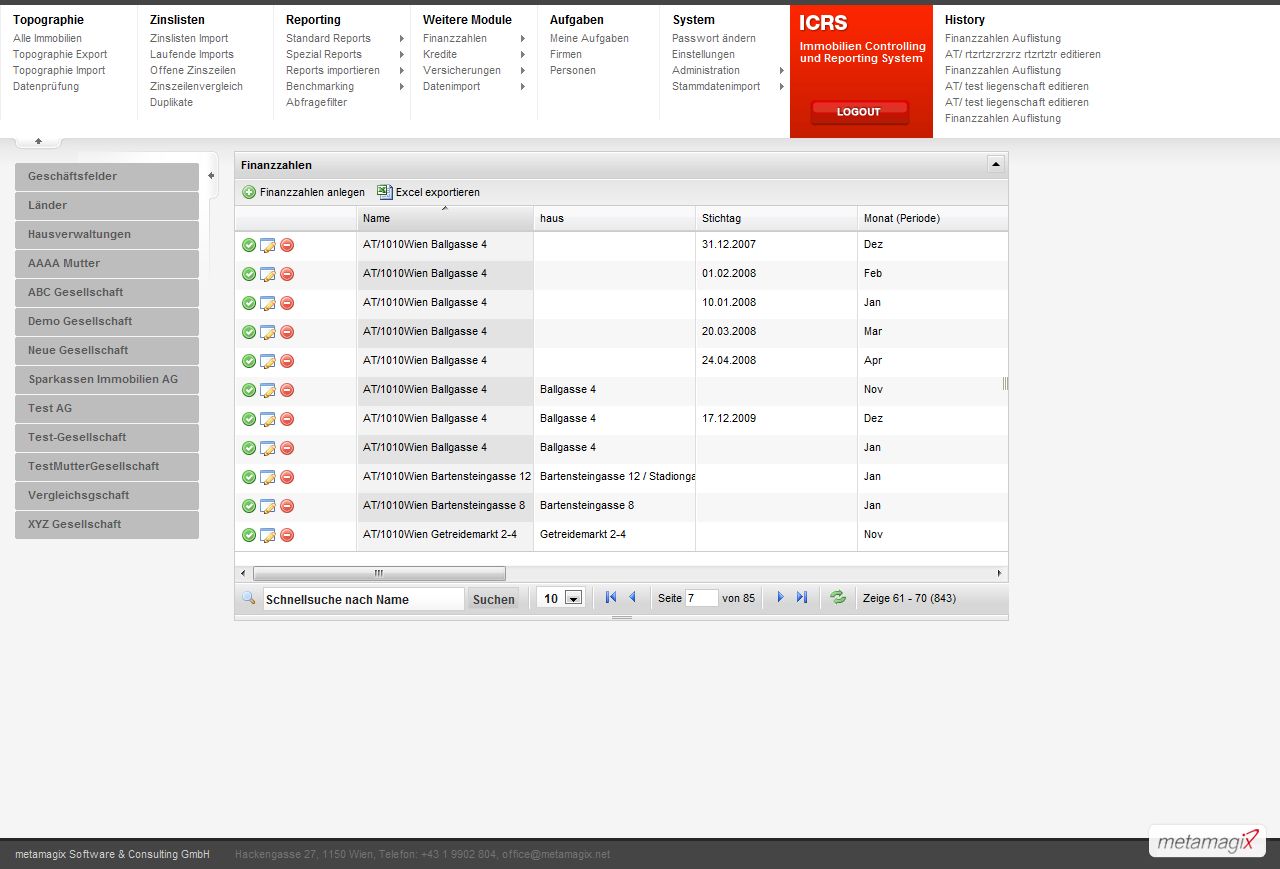Viewport: 1280px width, 869px height.
Task: Edit the row with Stichtag 01.02.2008
Action: [x=268, y=274]
